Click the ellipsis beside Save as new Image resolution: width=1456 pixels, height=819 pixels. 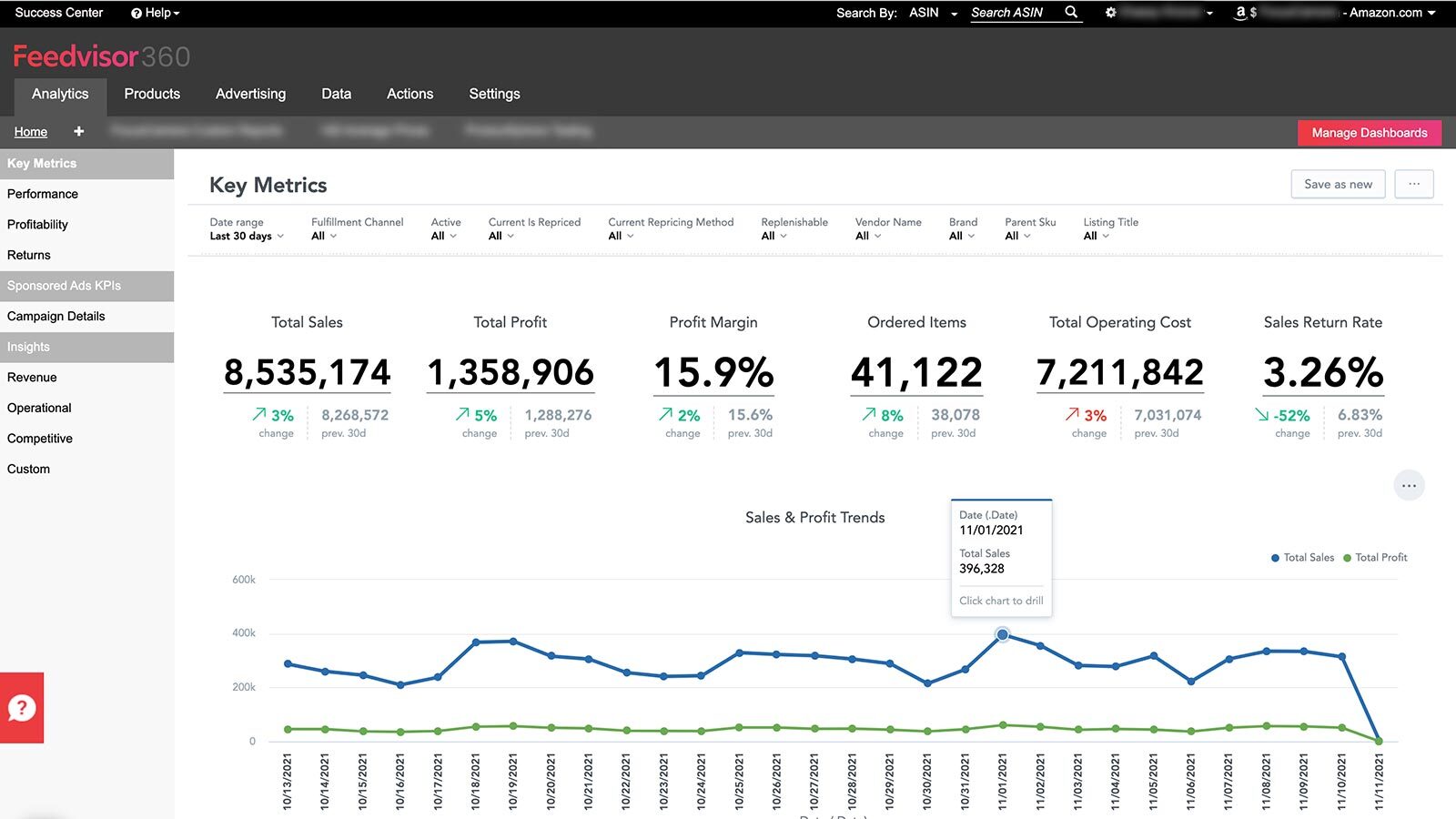click(x=1414, y=184)
